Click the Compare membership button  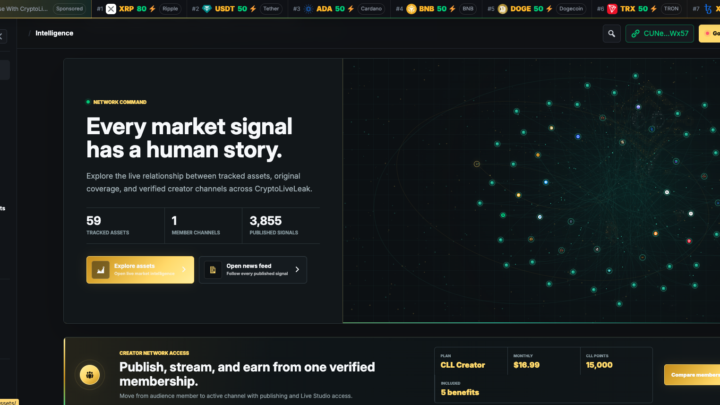click(692, 375)
